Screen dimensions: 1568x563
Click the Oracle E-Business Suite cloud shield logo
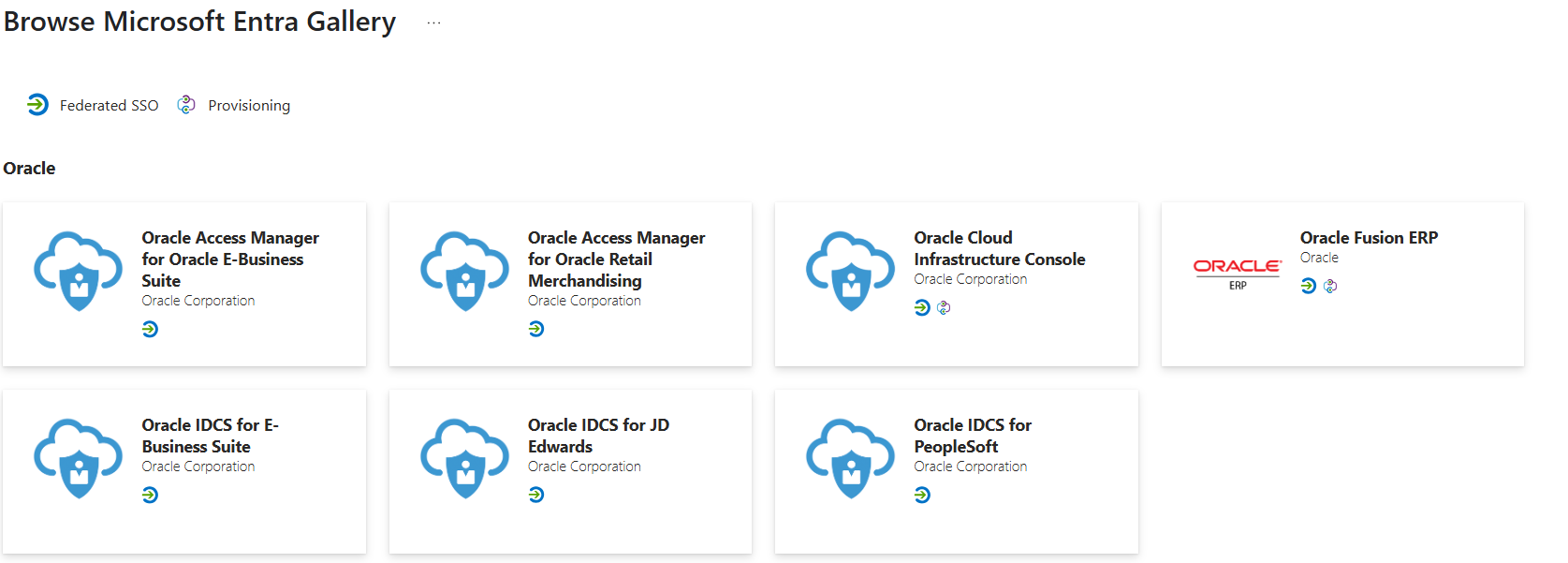pos(79,271)
